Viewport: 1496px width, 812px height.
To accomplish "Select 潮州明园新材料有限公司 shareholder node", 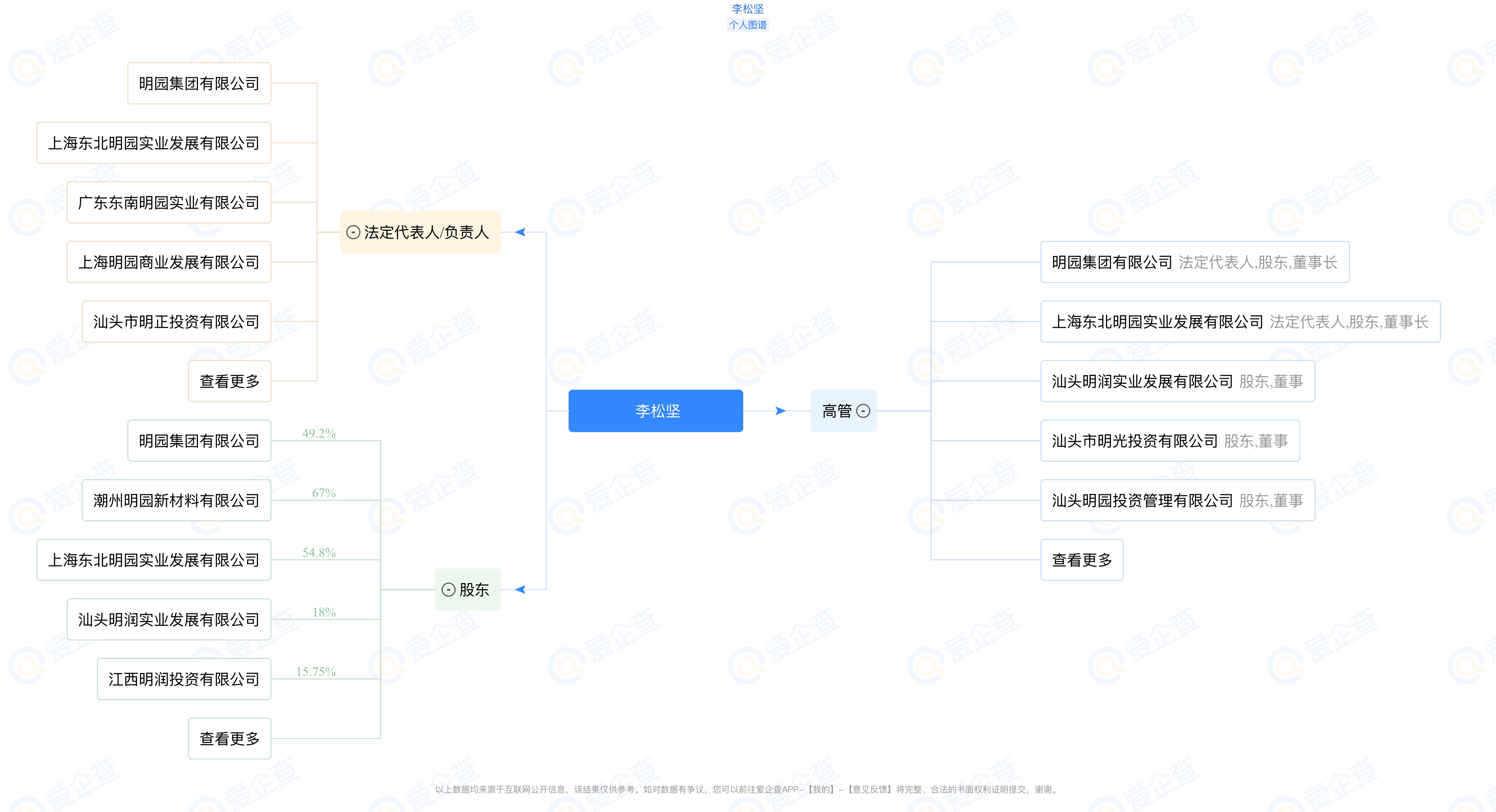I will 176,500.
